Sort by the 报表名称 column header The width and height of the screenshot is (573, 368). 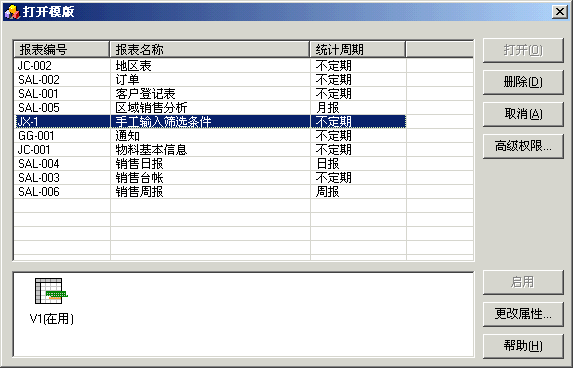210,49
